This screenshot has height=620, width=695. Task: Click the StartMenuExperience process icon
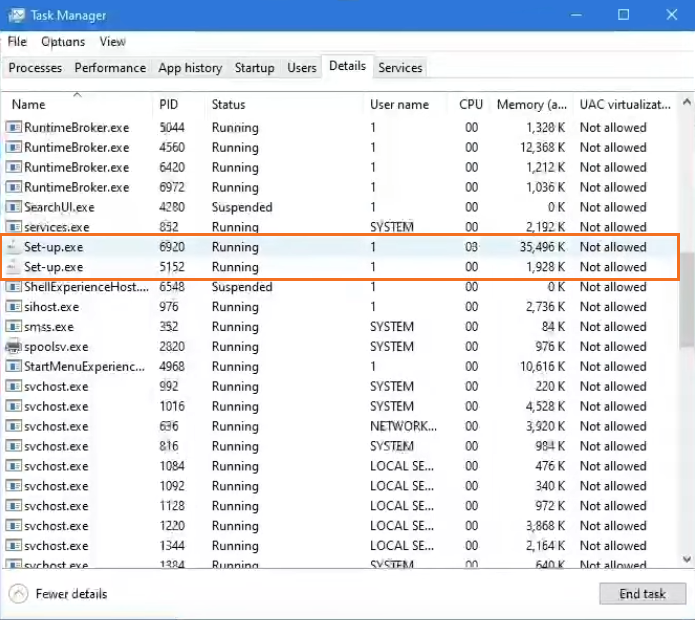tap(13, 367)
